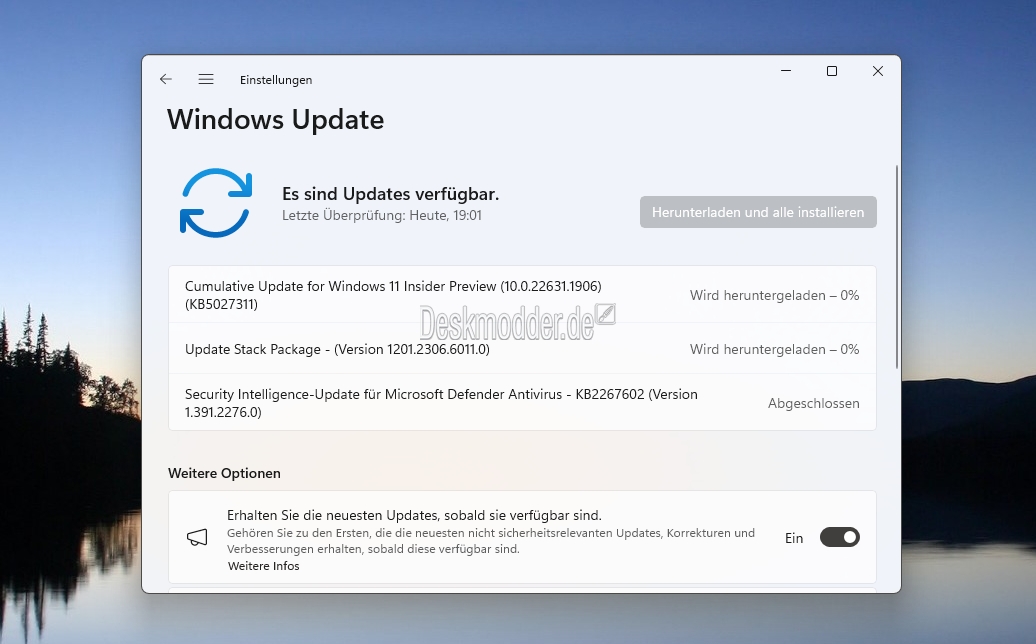Click the 'Gehören Sie zu den Ersten' description text

[x=491, y=541]
